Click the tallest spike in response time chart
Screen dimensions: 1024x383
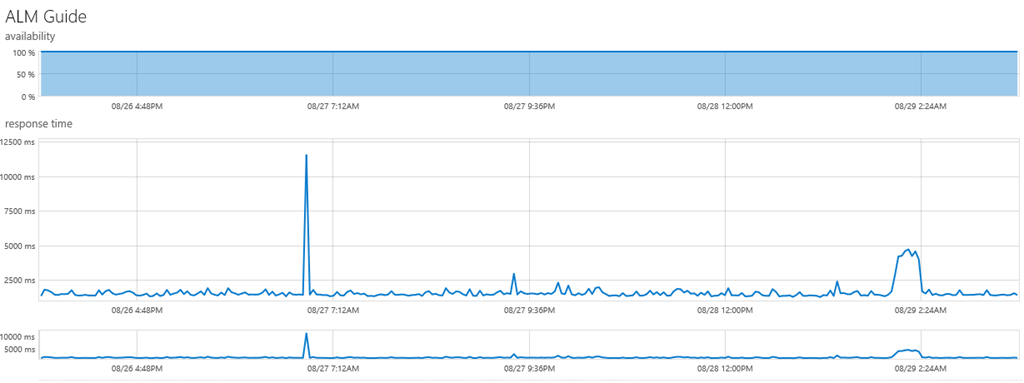point(306,156)
